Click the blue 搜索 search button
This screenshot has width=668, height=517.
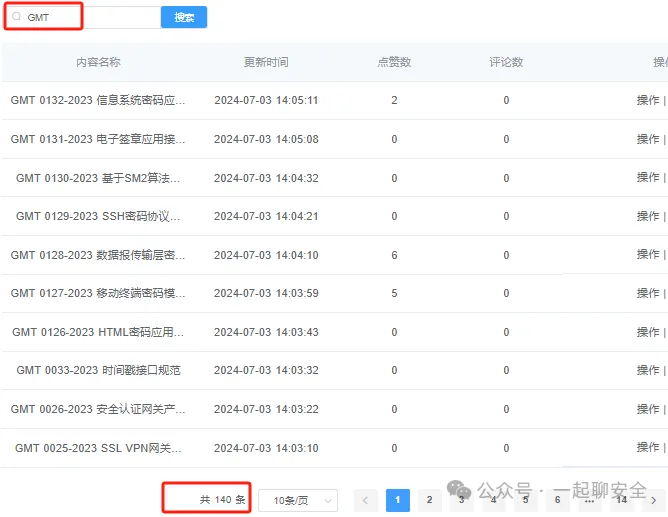(184, 17)
